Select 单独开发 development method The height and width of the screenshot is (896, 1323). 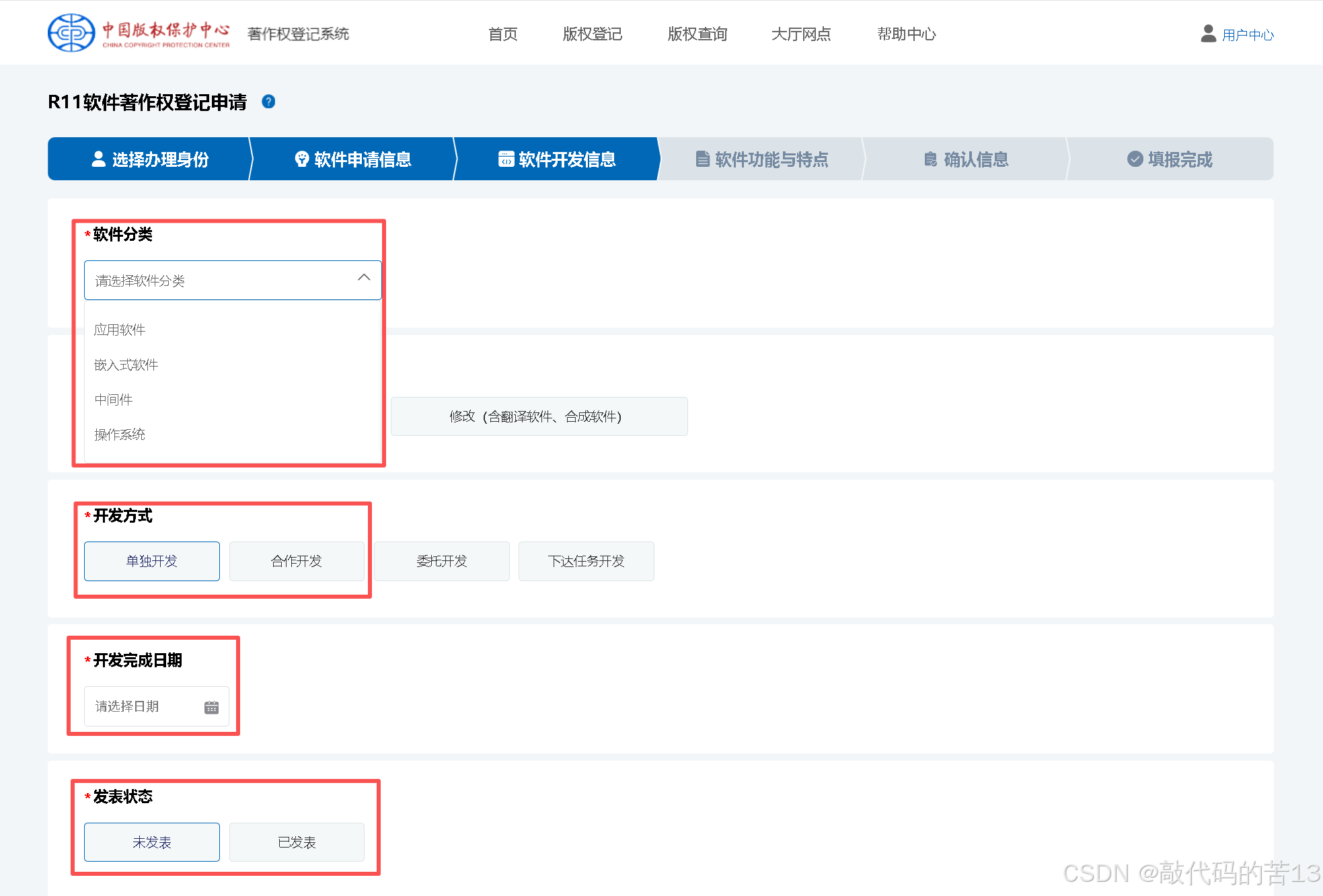coord(152,561)
